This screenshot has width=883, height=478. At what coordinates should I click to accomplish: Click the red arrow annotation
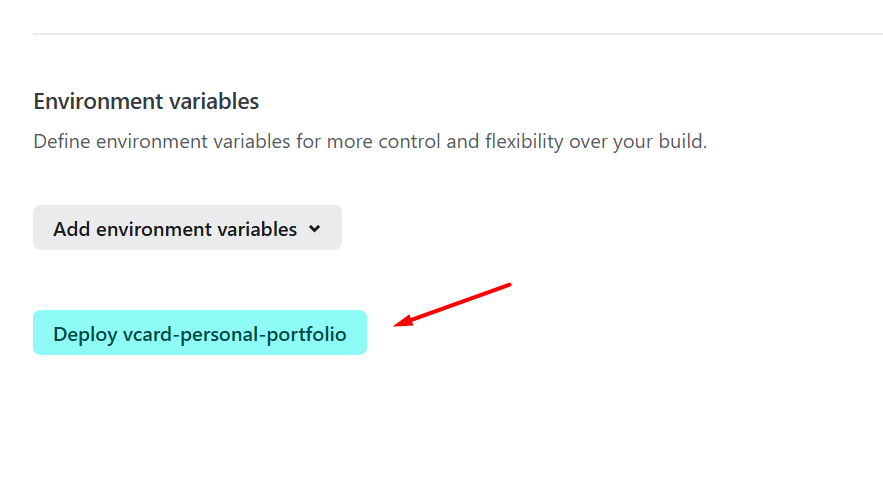453,304
